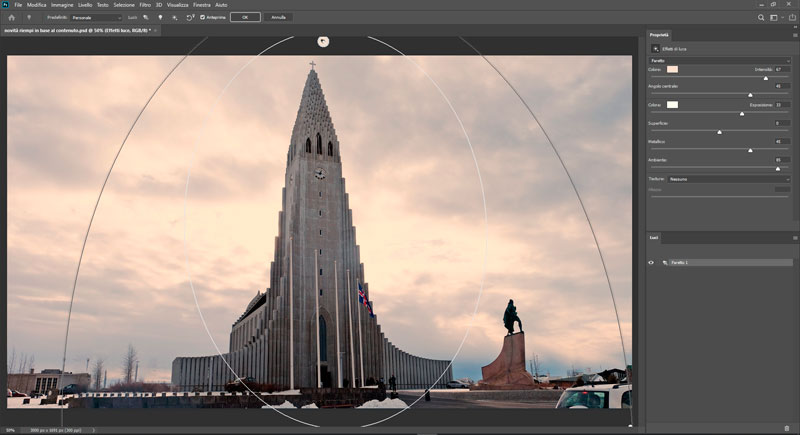
Task: Click the spot light icon beside Faretto 1
Action: click(665, 263)
